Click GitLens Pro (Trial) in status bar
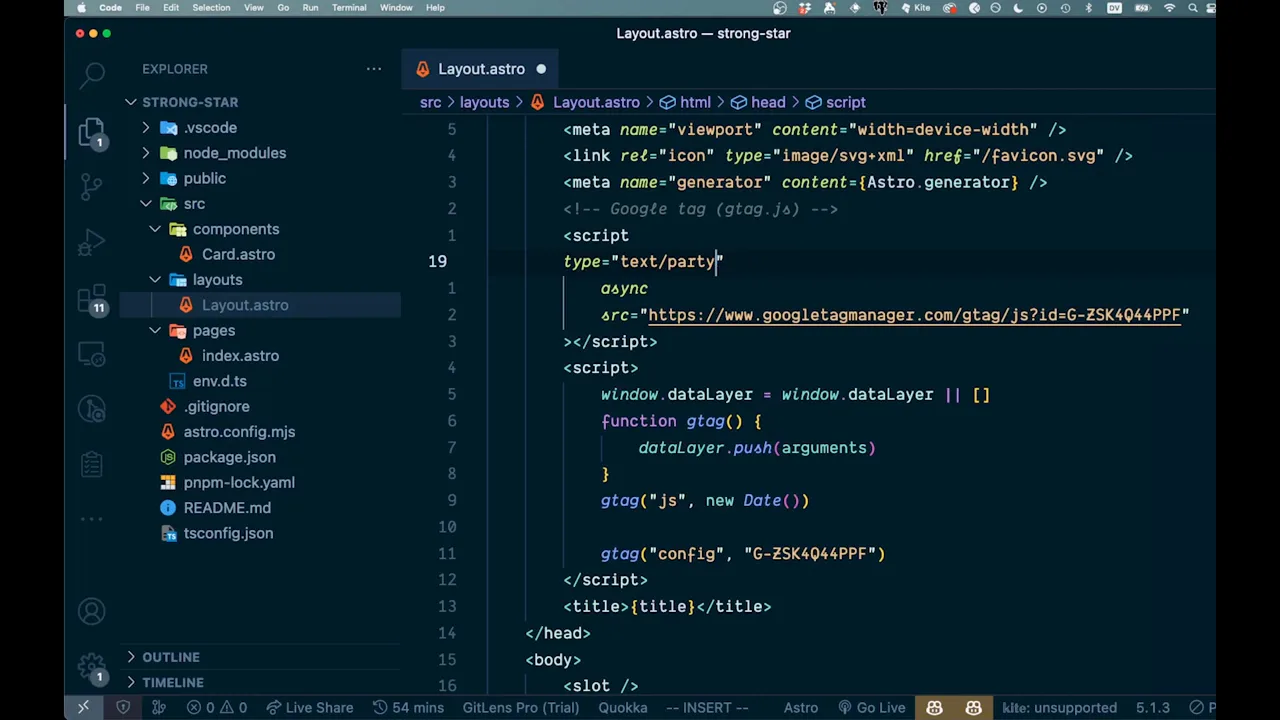Viewport: 1280px width, 720px height. point(521,708)
